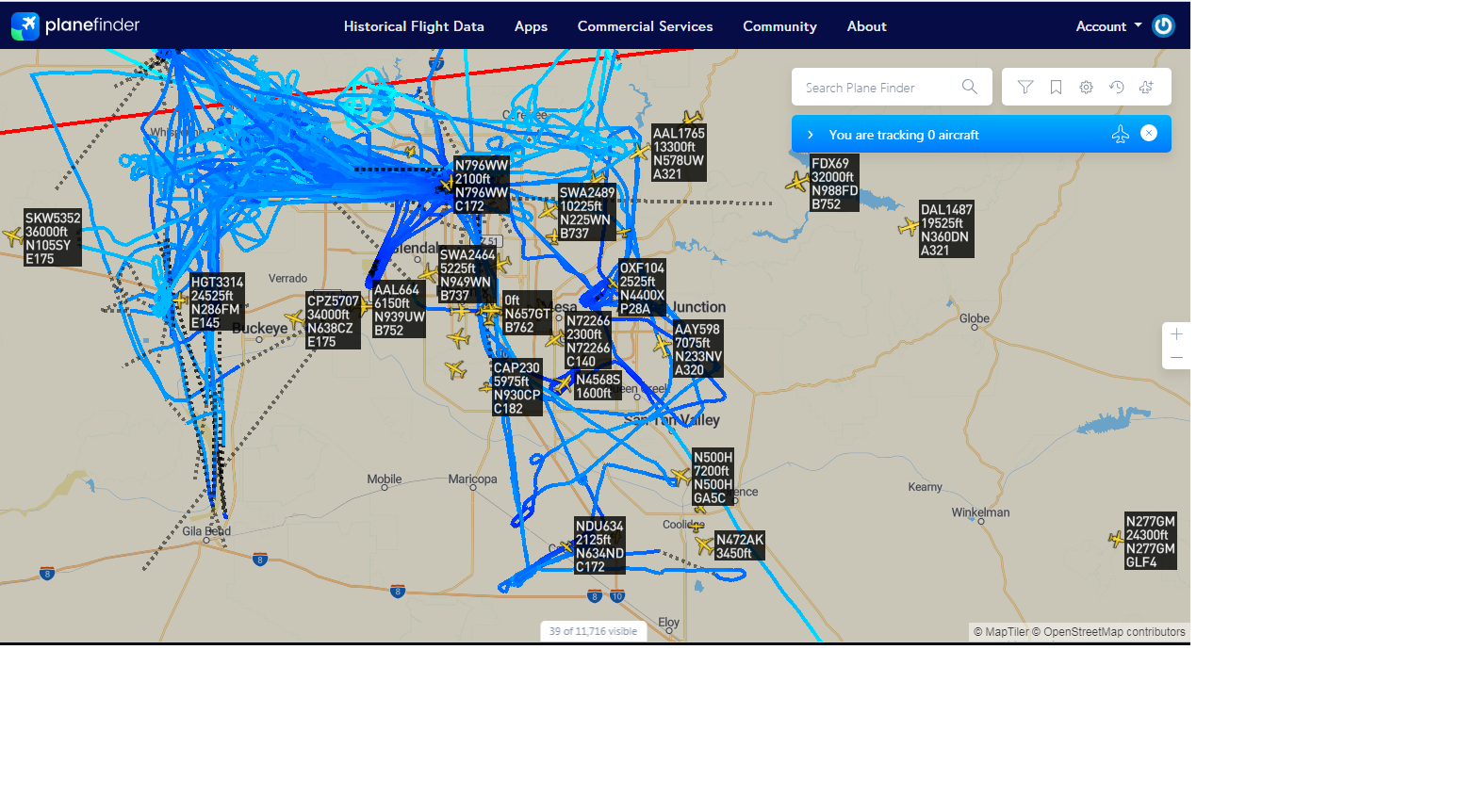Screen dimensions: 1459x812
Task: Click the N4568S flight label
Action: click(598, 386)
